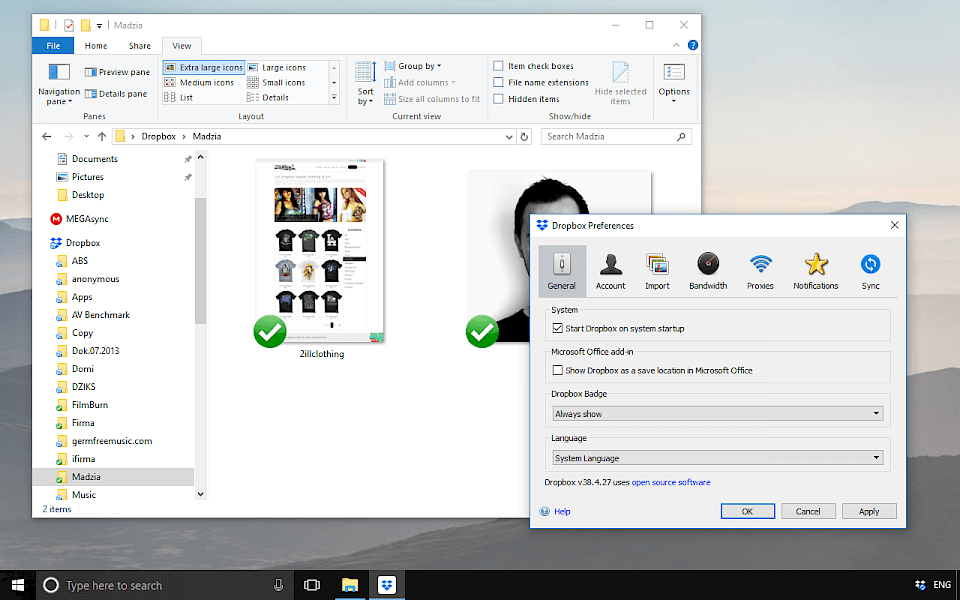960x600 pixels.
Task: Click Cancel in Dropbox Preferences
Action: point(808,511)
